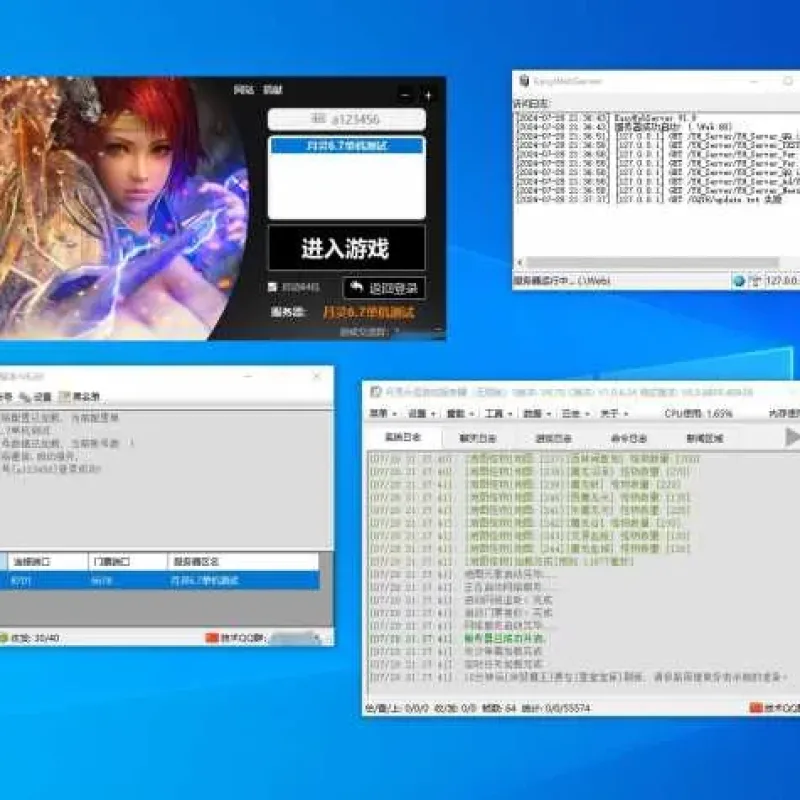
Task: Click the second port column header in gateway table
Action: (x=128, y=561)
